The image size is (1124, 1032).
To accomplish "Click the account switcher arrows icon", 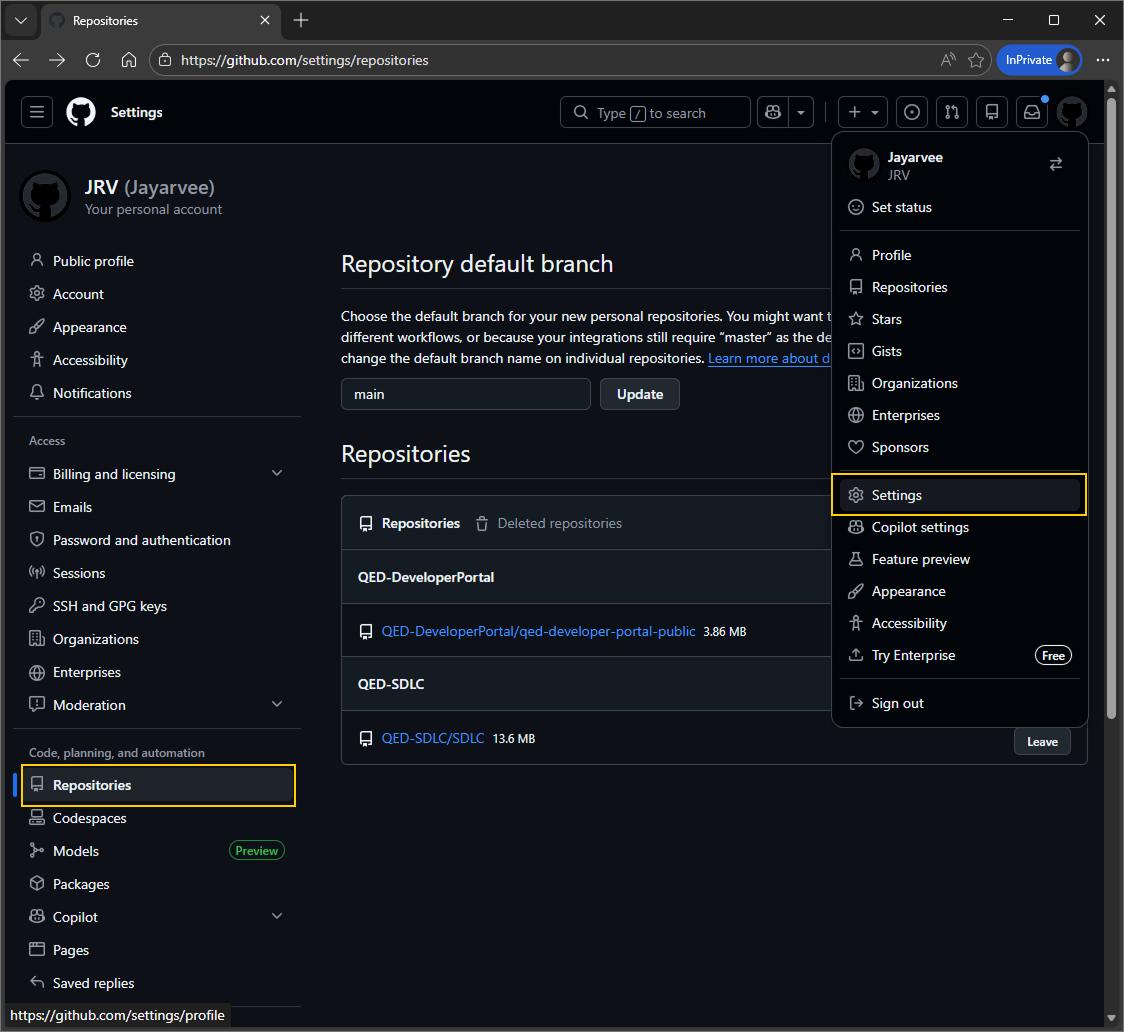I will click(x=1055, y=164).
